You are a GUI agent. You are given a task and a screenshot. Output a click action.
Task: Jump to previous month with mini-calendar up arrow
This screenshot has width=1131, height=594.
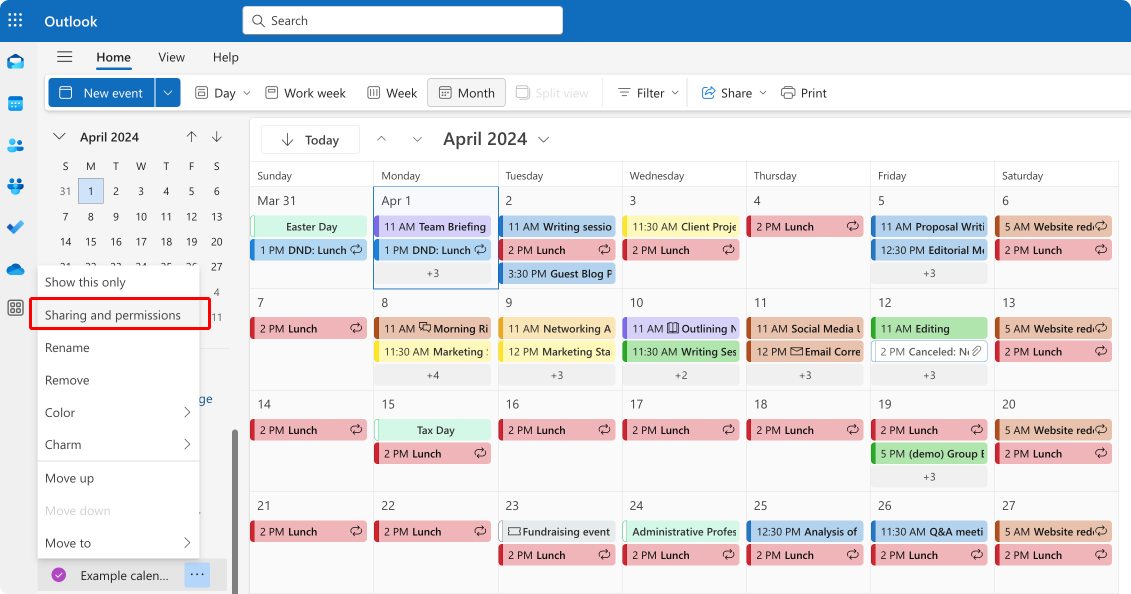(x=191, y=136)
